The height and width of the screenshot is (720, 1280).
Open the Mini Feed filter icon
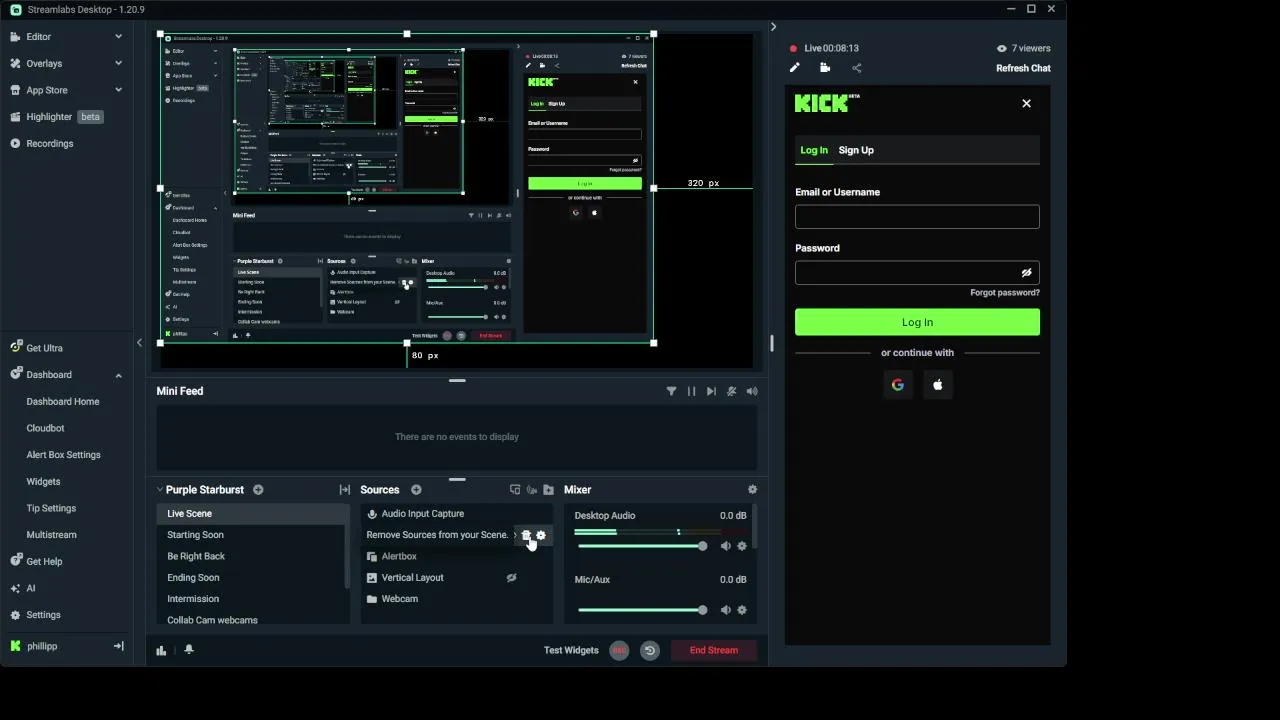tap(671, 391)
